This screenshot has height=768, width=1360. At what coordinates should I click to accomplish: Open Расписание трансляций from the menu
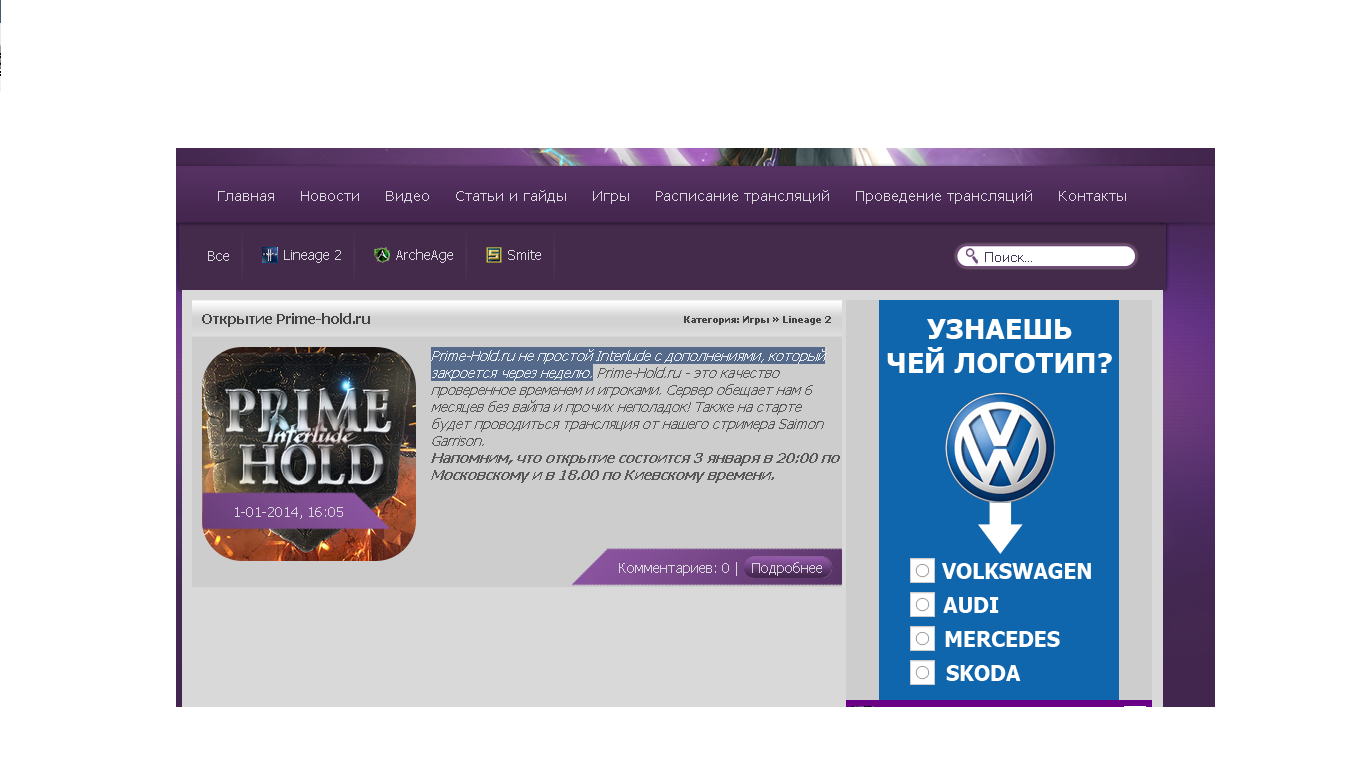742,196
